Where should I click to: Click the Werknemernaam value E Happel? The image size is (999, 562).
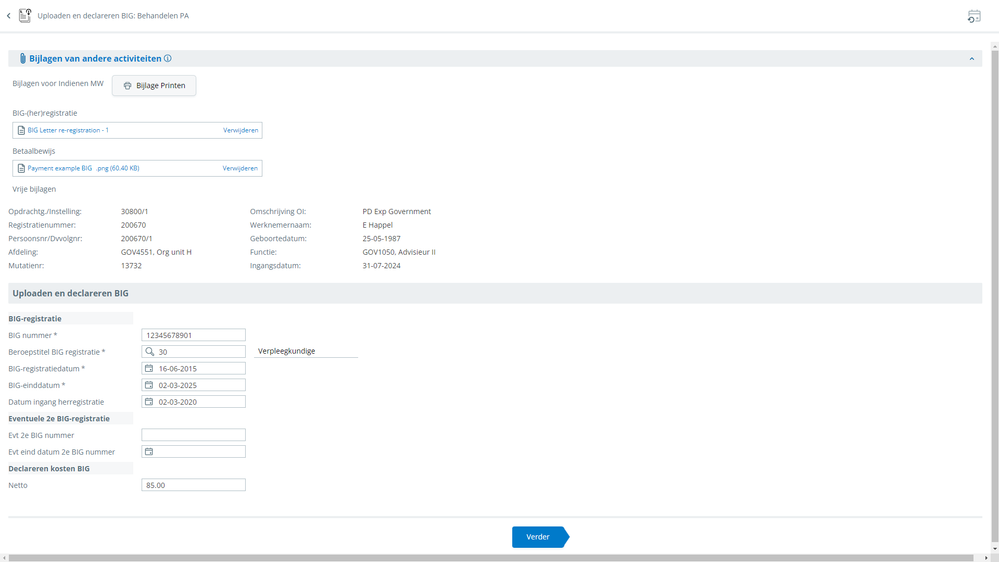click(x=378, y=225)
